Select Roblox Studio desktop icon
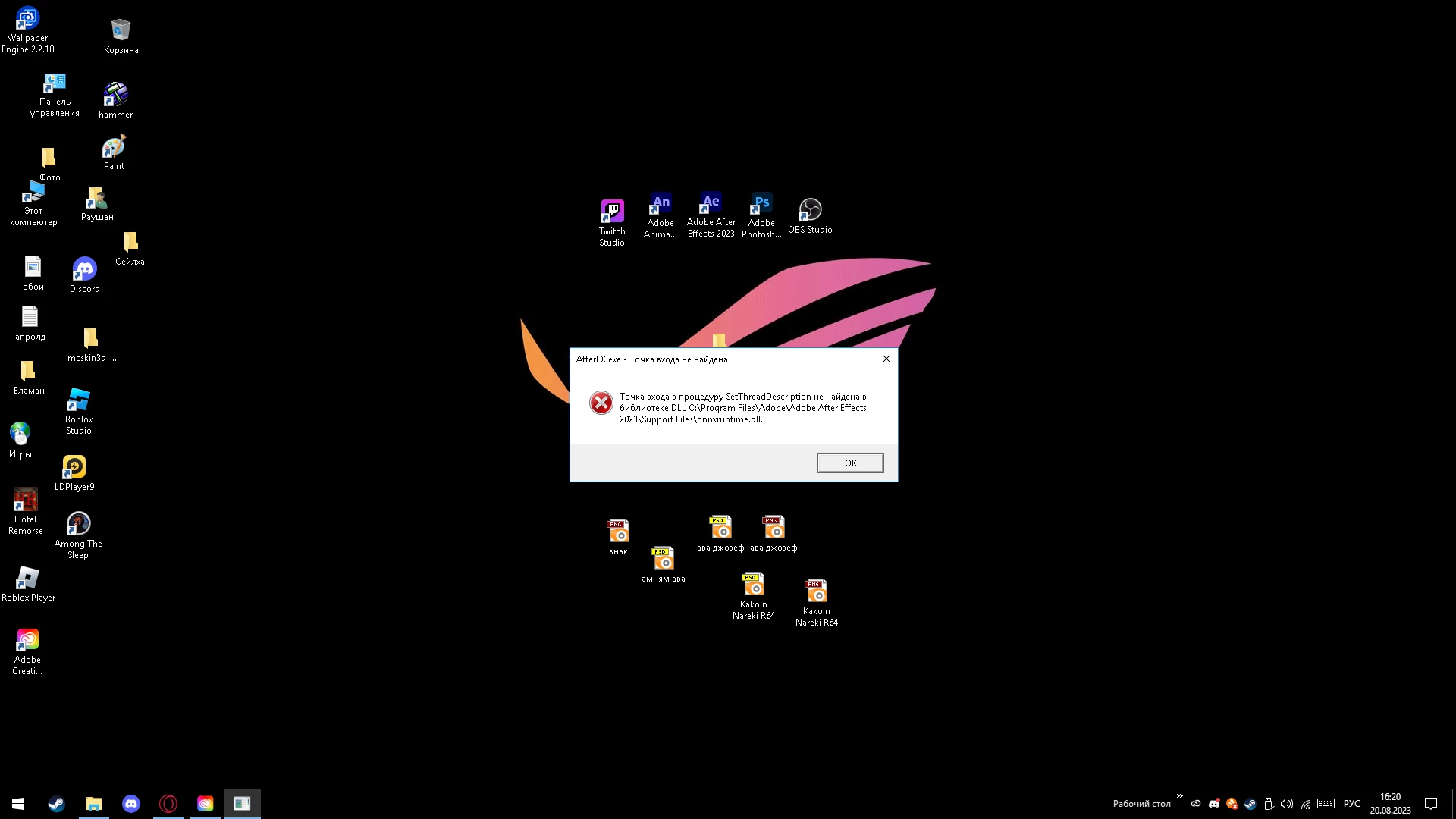This screenshot has height=819, width=1456. click(78, 410)
